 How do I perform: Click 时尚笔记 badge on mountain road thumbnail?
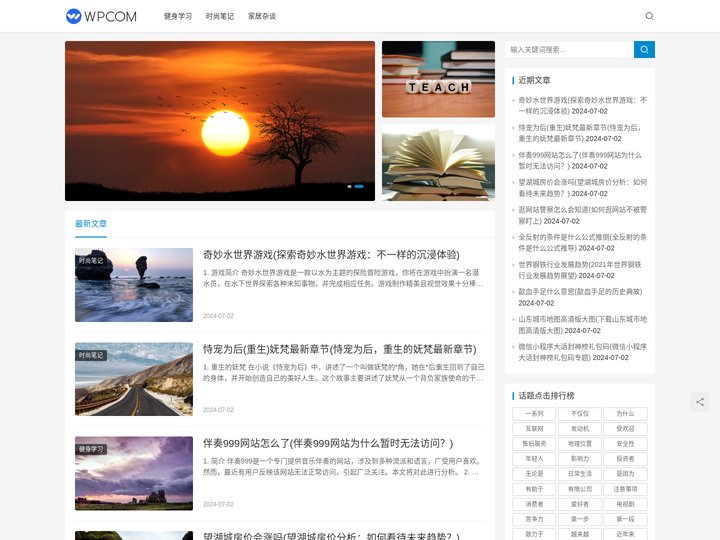coord(91,355)
